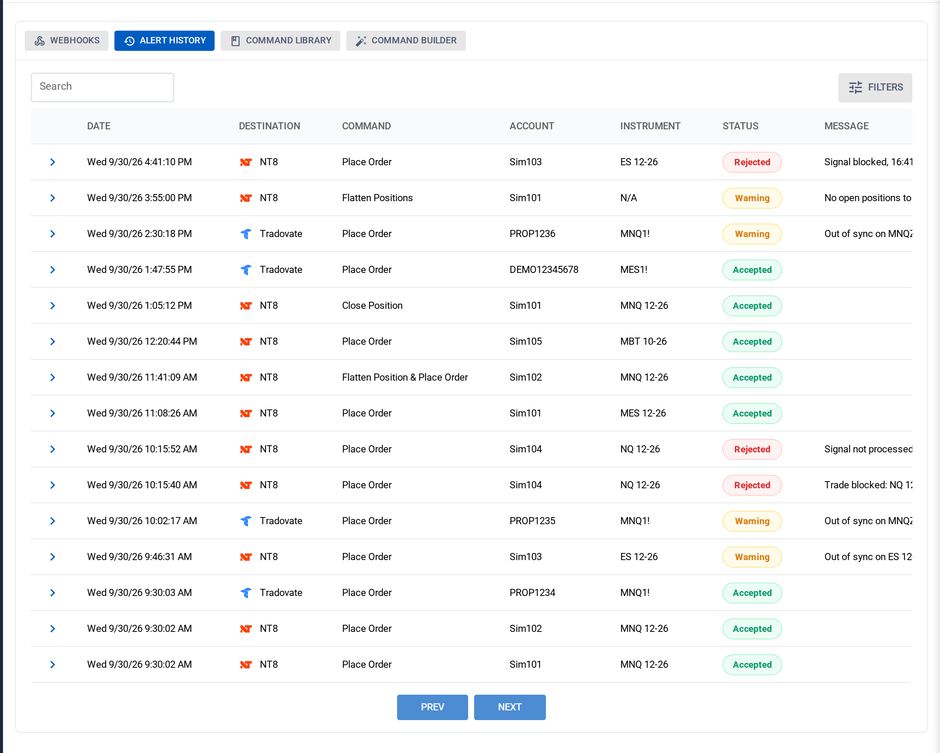
Task: Click NT8 icon in Sim105 row
Action: click(x=246, y=342)
